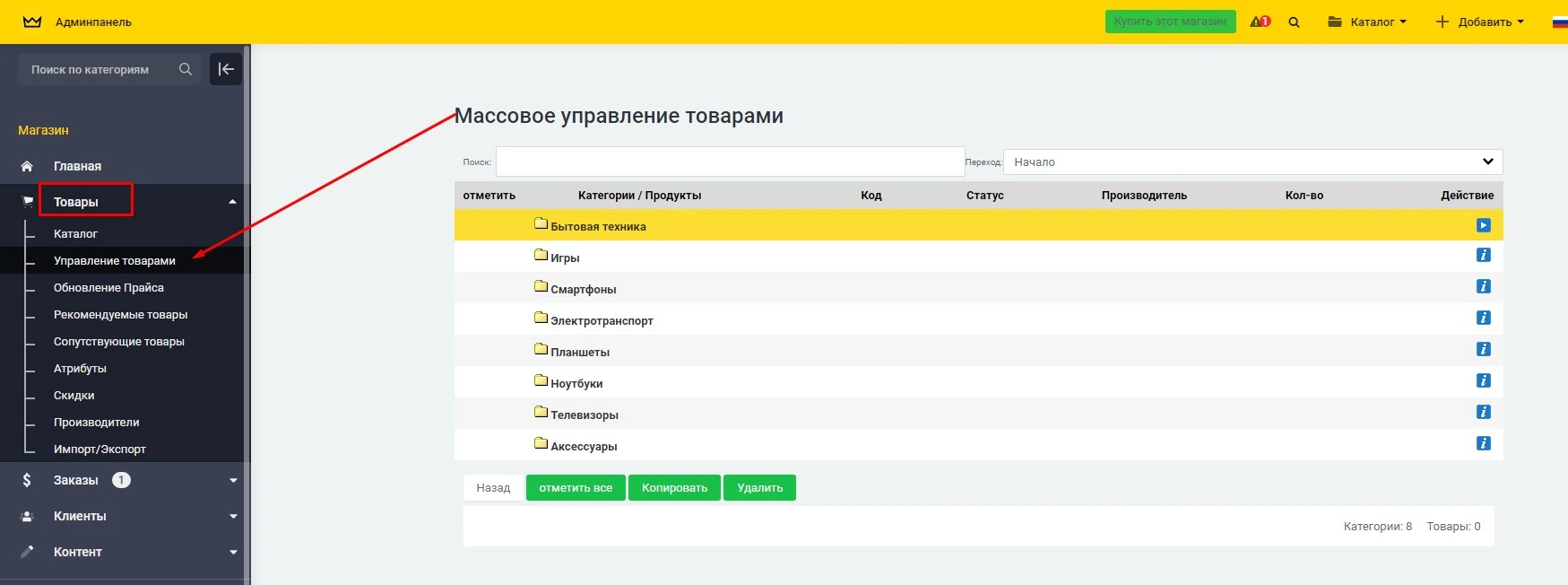The width and height of the screenshot is (1568, 585).
Task: Click the Контент pencil icon
Action: [x=27, y=552]
